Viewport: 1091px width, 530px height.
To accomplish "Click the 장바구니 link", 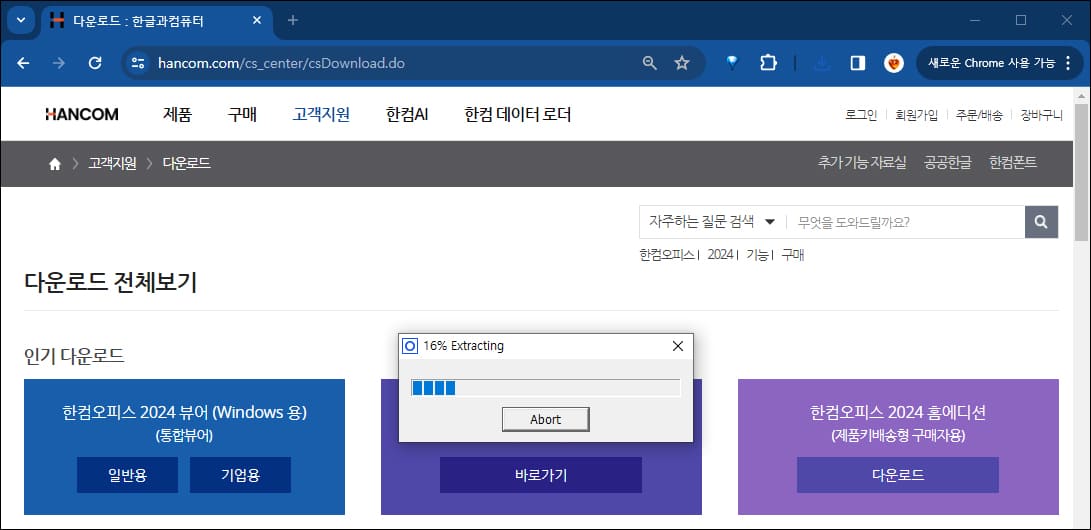I will (x=1042, y=115).
